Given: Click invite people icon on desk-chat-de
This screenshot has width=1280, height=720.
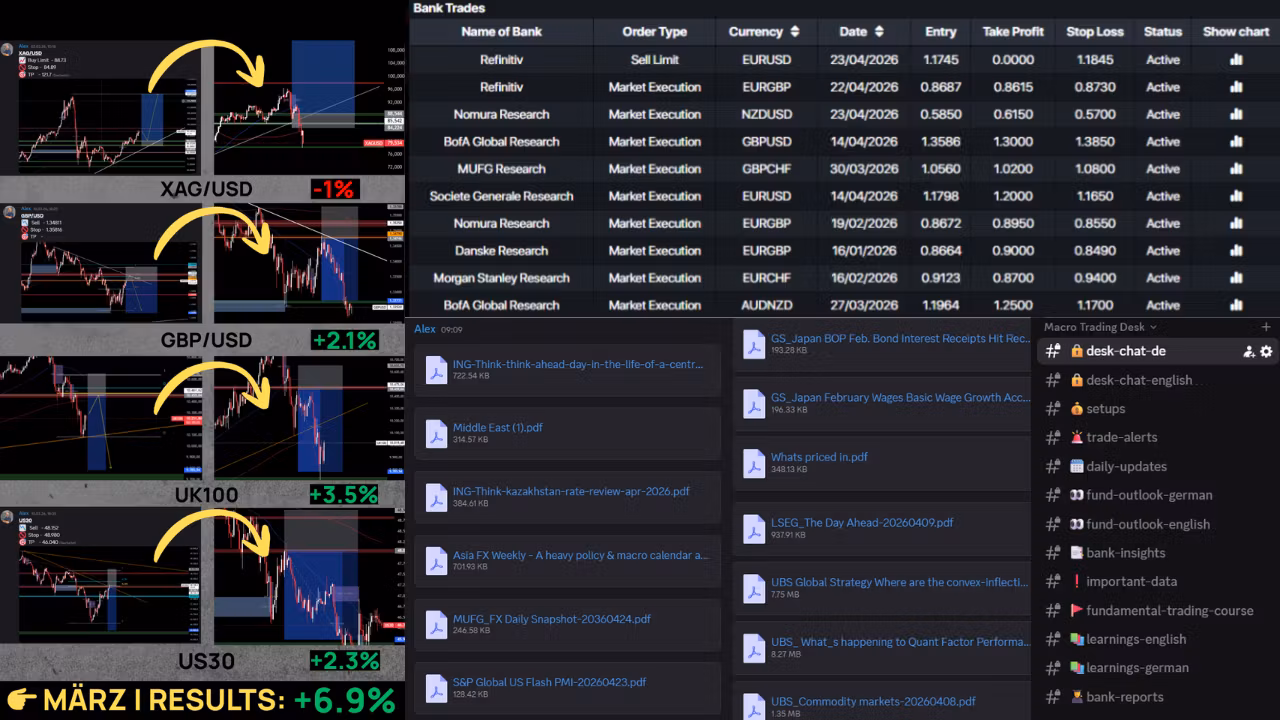Looking at the screenshot, I should (x=1249, y=351).
